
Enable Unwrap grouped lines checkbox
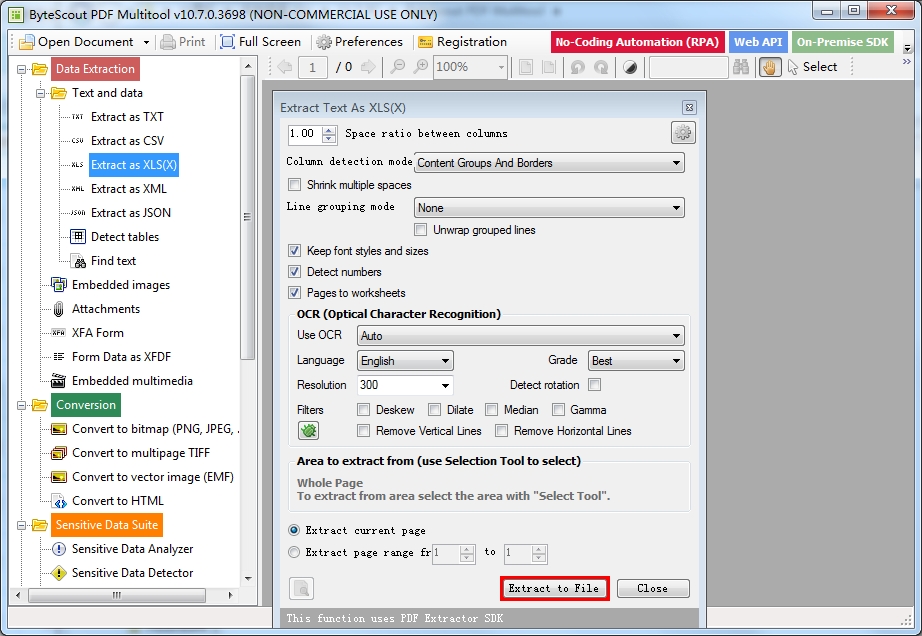pos(420,230)
